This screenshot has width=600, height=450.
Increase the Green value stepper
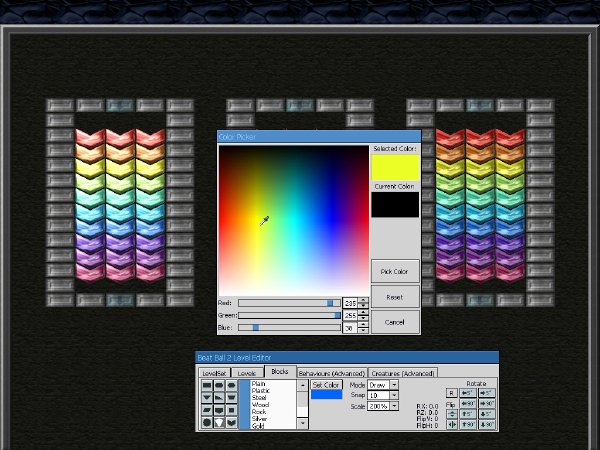[363, 313]
